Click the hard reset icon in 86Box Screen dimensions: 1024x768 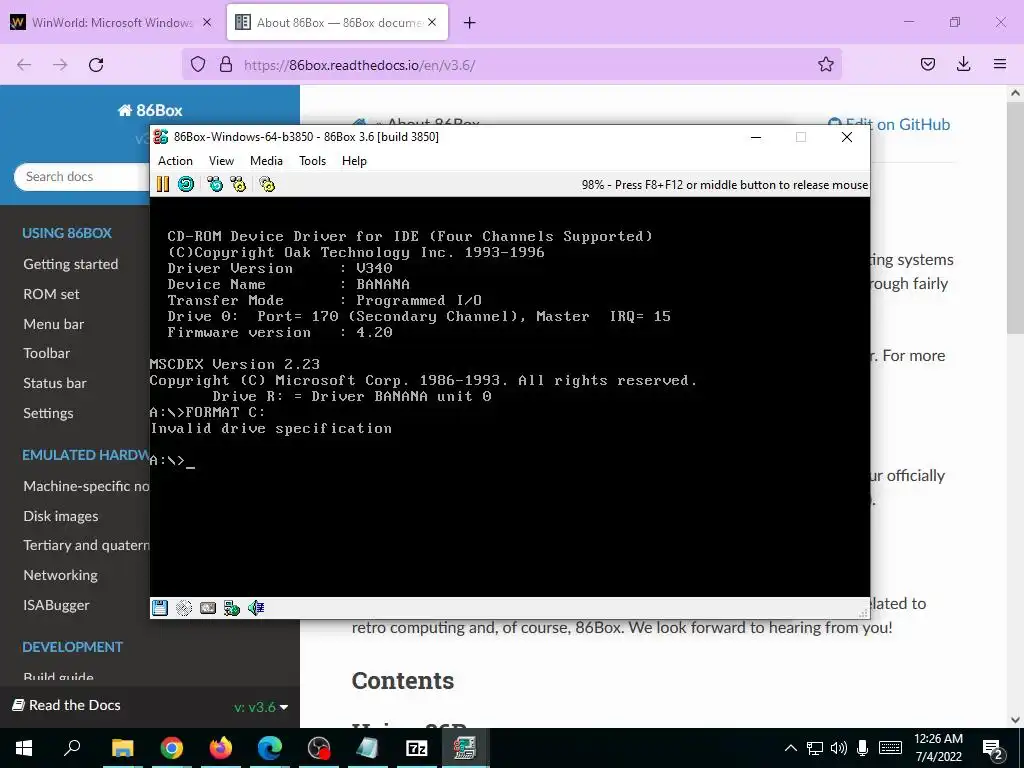tap(186, 184)
